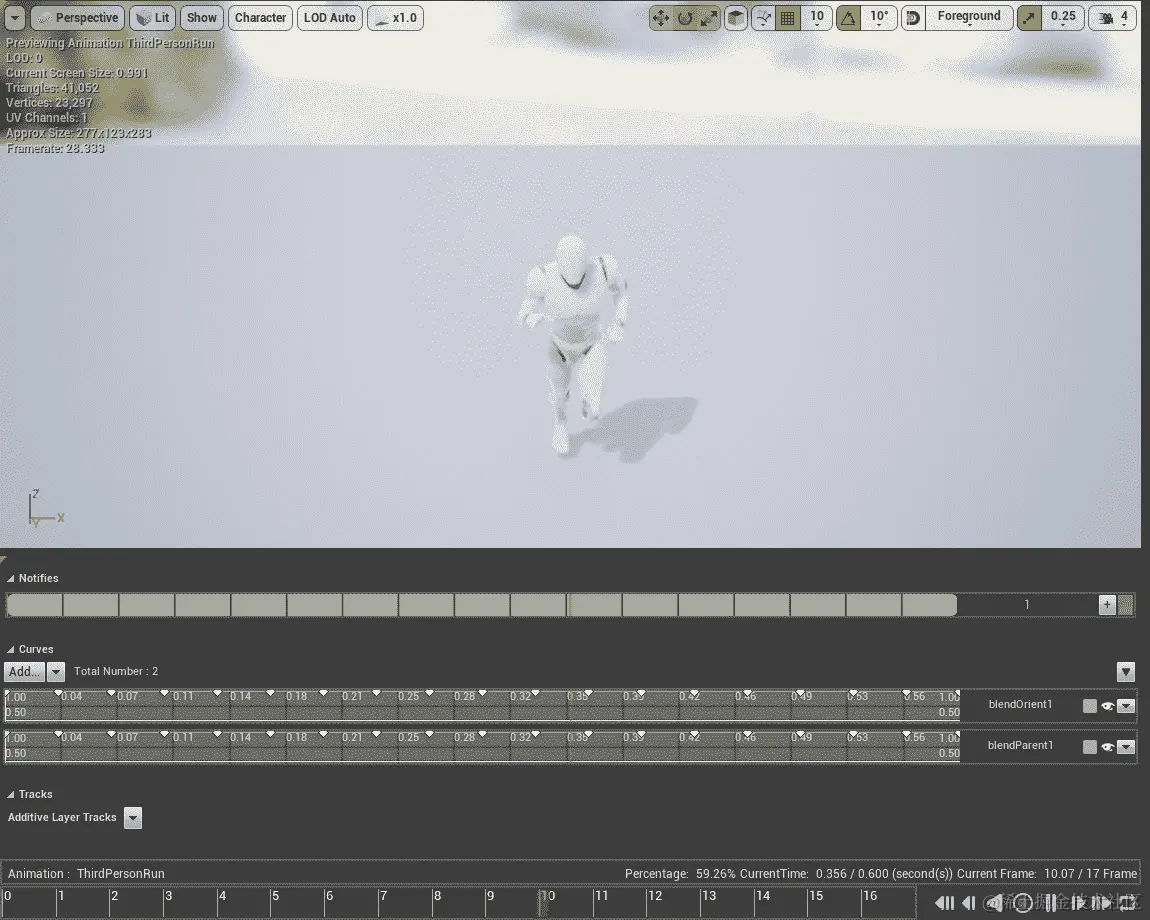Open camera speed 4 setting
1150x920 pixels.
[1113, 18]
